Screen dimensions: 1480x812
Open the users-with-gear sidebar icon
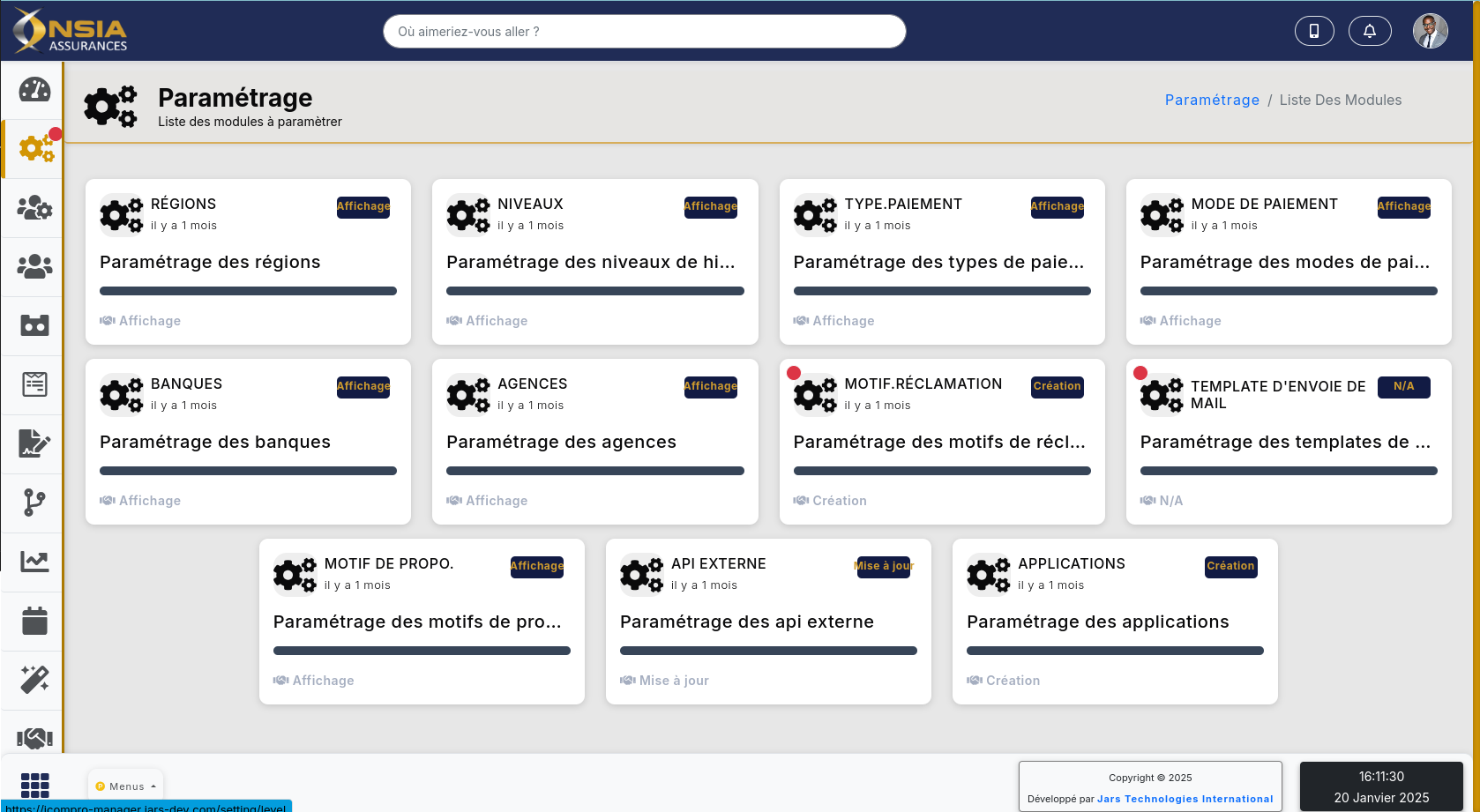coord(34,208)
